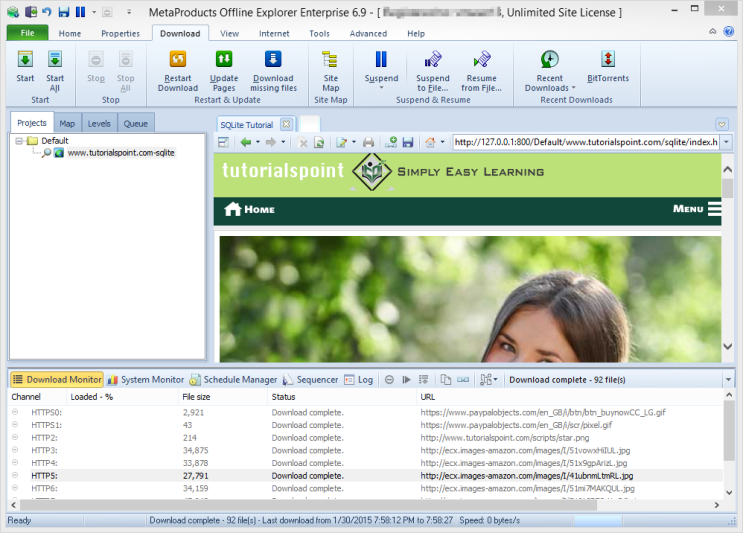
Task: Click the browser Refresh icon
Action: pyautogui.click(x=319, y=143)
